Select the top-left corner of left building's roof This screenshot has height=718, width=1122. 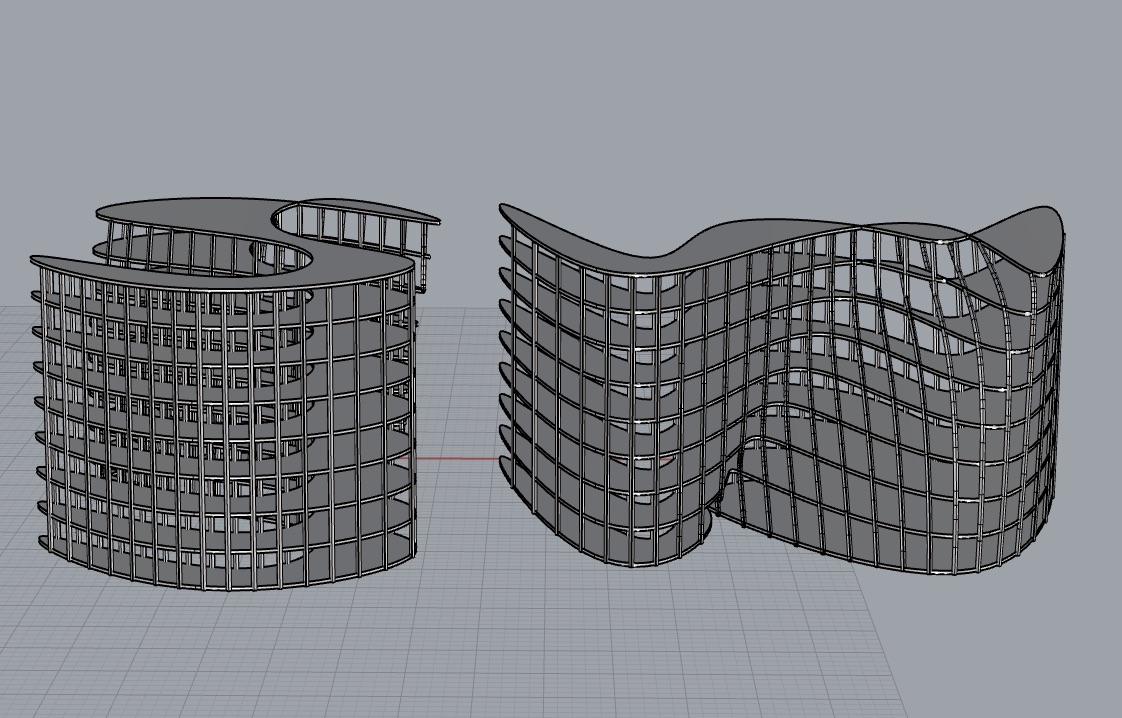pos(36,262)
